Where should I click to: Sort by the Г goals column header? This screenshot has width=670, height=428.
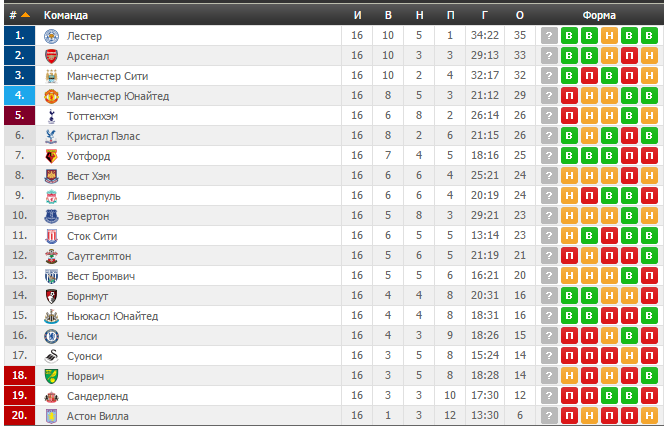point(484,15)
